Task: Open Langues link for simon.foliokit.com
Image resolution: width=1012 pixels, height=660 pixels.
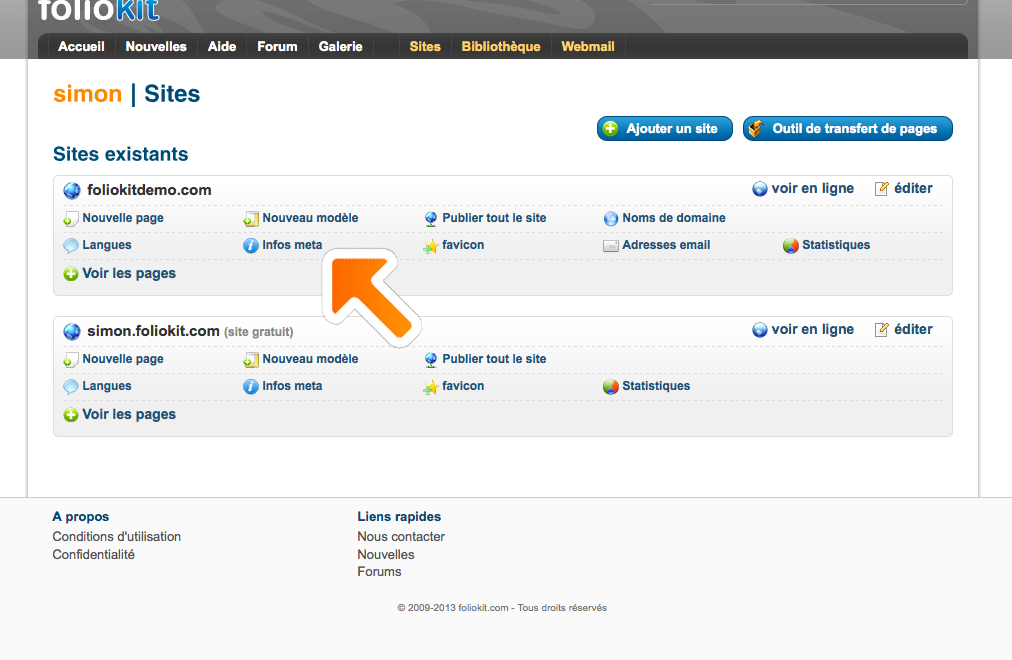Action: [106, 386]
